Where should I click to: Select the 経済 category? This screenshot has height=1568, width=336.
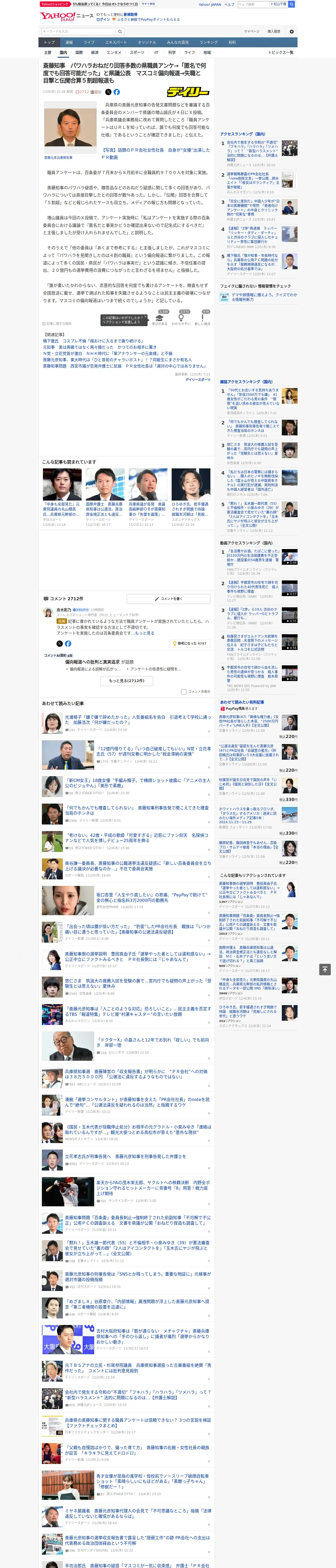coord(94,52)
